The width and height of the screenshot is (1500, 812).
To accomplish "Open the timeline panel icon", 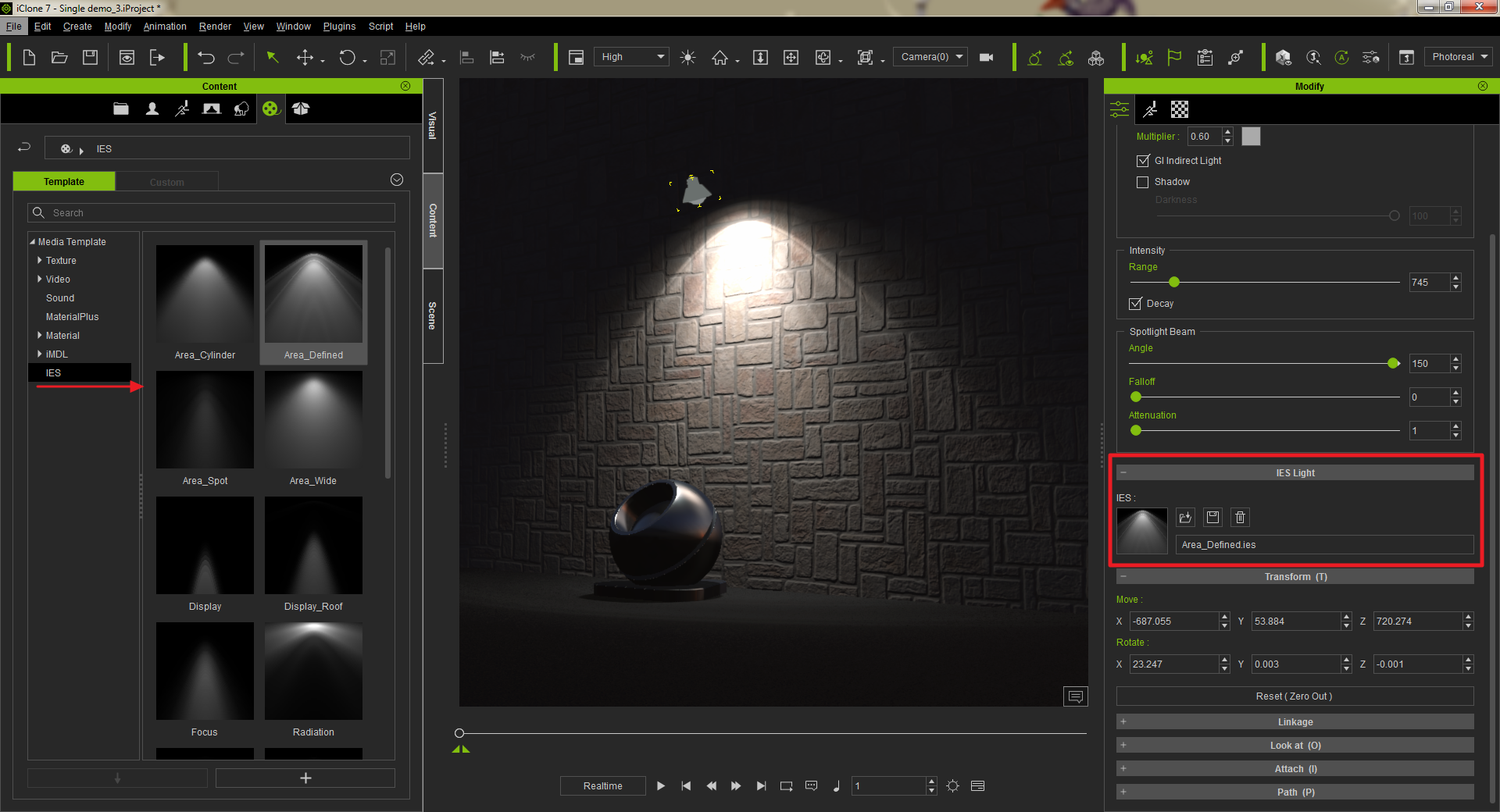I will tap(977, 786).
